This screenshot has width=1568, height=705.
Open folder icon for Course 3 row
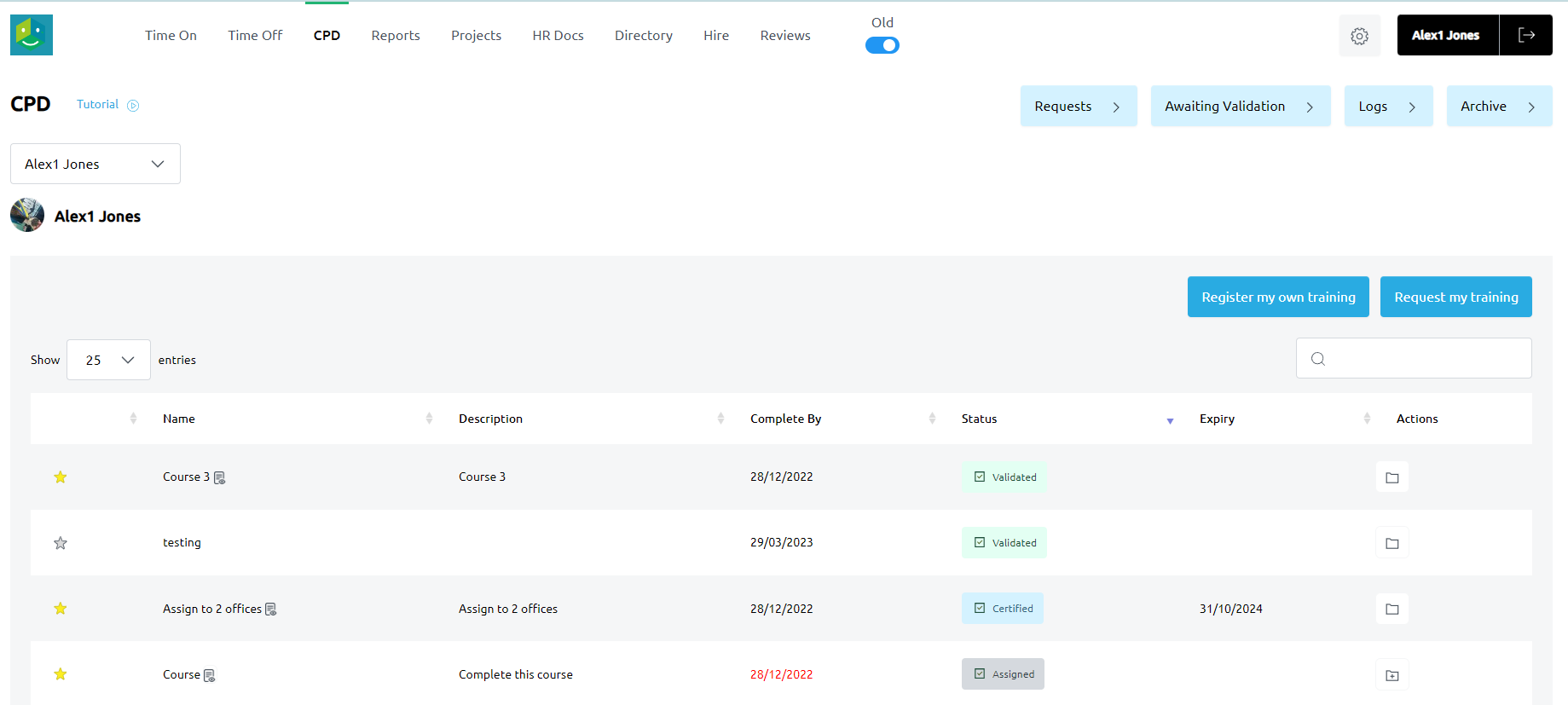(x=1392, y=477)
